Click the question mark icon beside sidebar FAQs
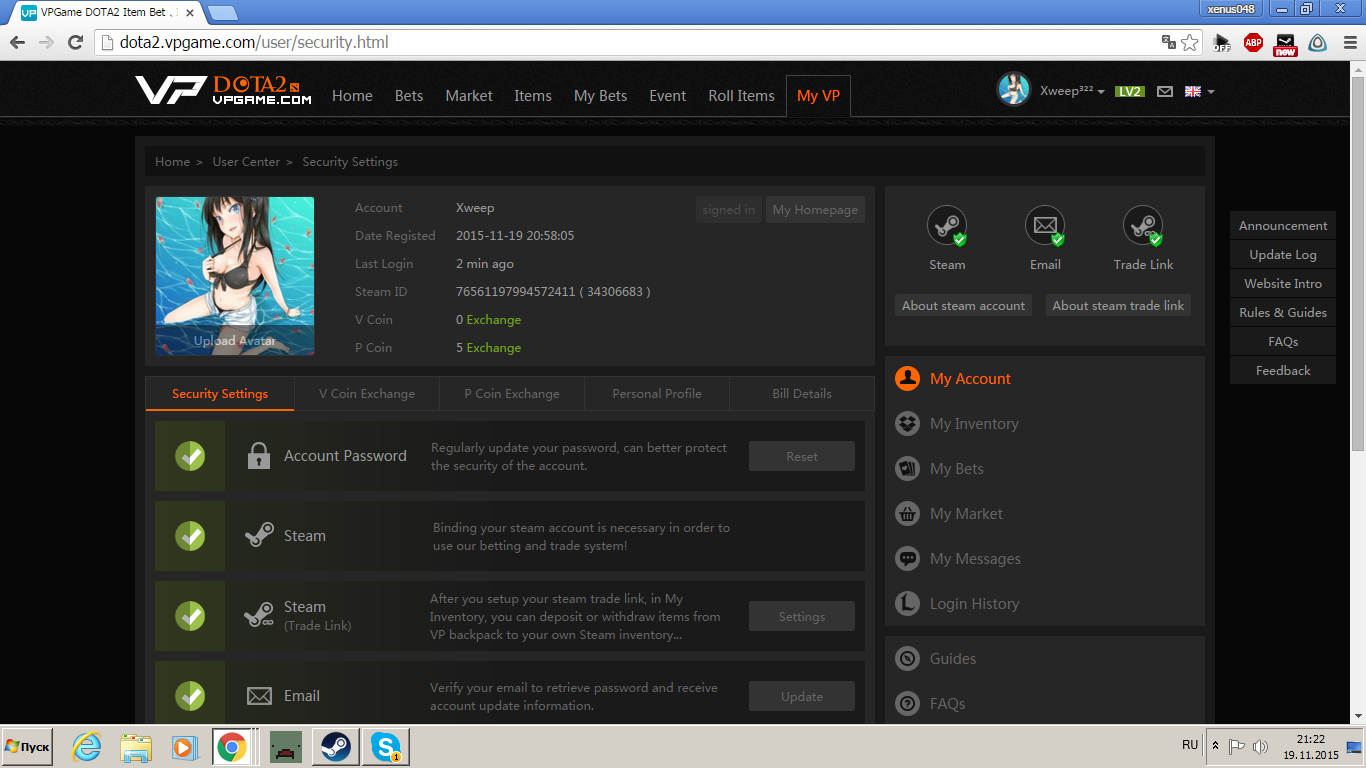This screenshot has width=1366, height=768. click(907, 704)
